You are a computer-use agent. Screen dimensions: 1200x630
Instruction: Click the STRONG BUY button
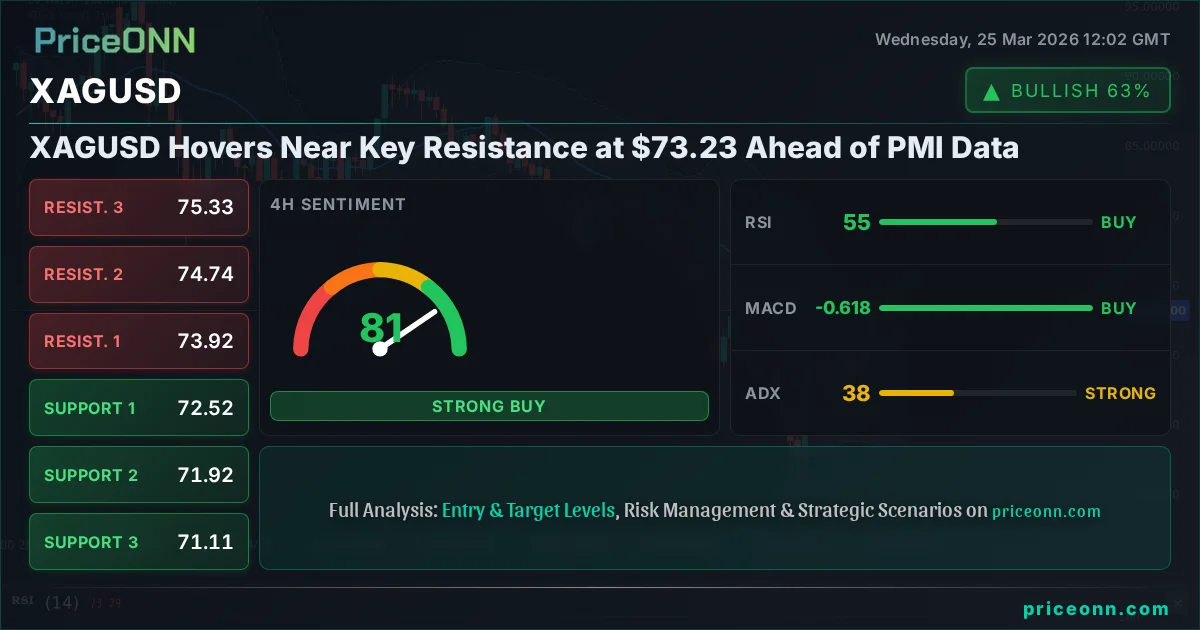point(489,406)
